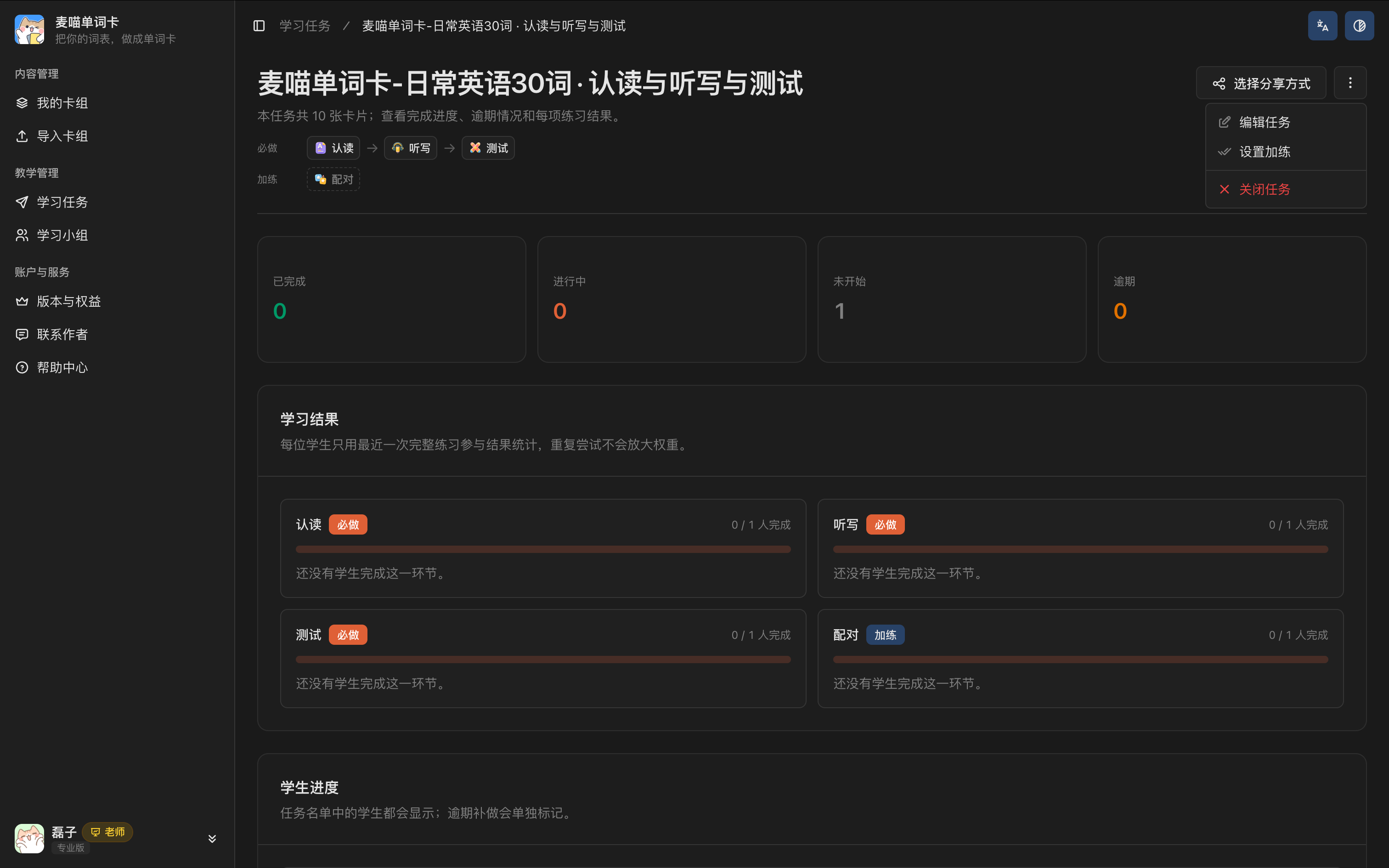Click the 学习结果 section heading
Viewport: 1389px width, 868px height.
pos(310,419)
